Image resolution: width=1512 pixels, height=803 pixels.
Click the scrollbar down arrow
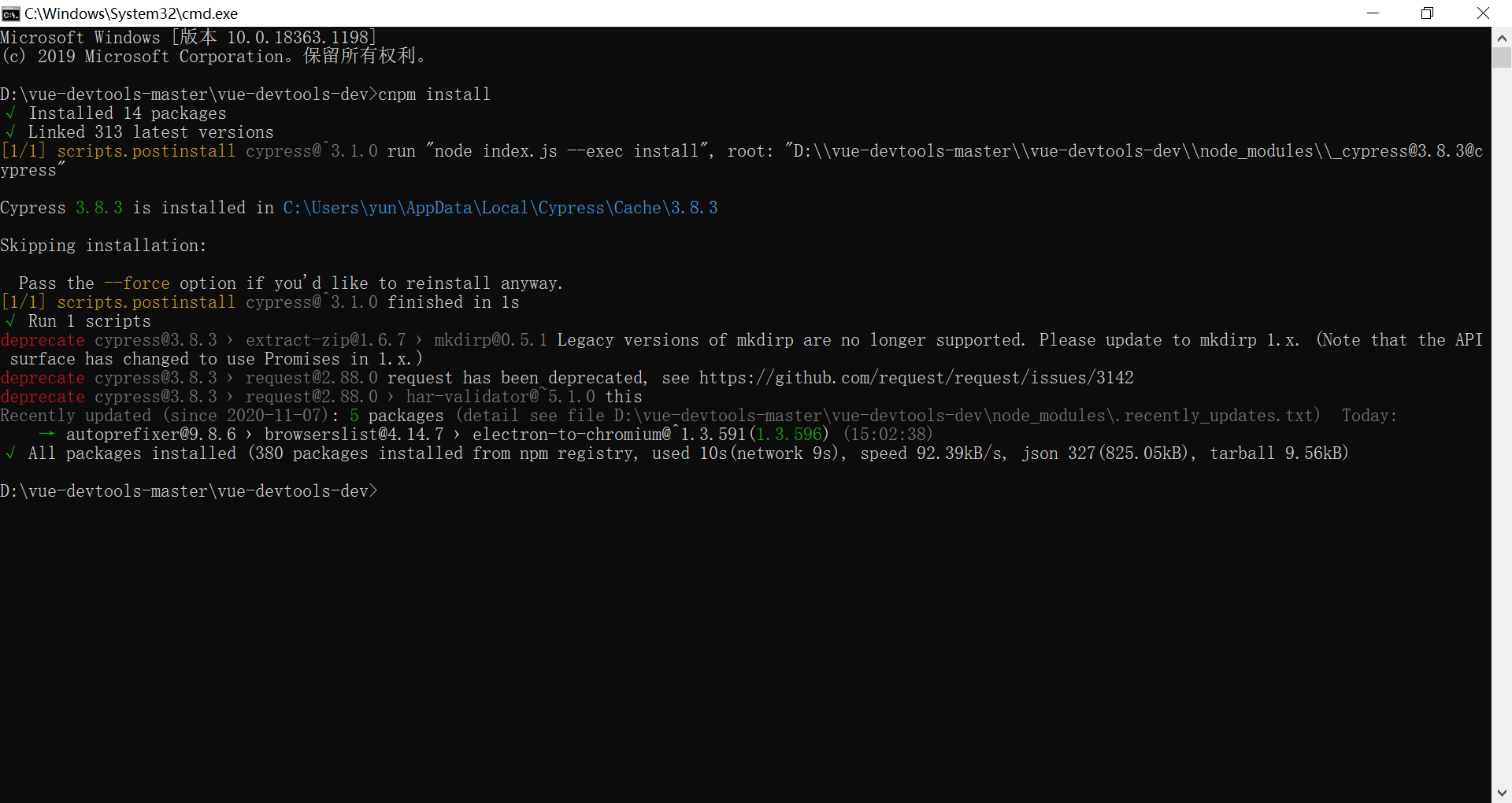(1502, 793)
